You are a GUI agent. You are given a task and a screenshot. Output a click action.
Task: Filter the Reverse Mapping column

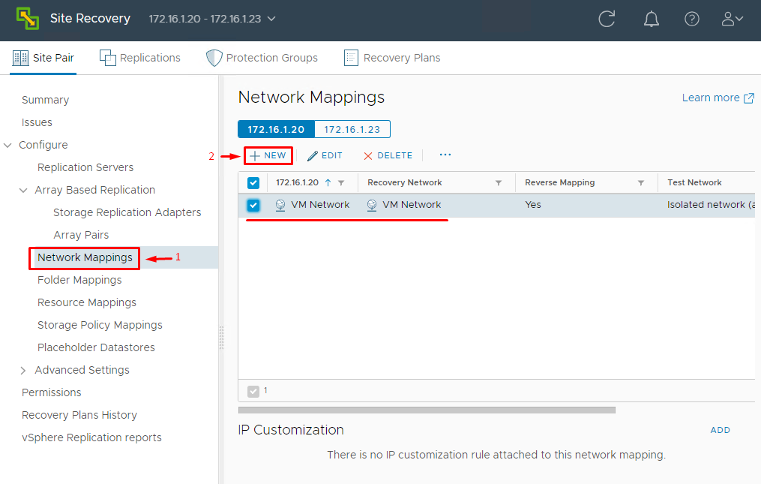pyautogui.click(x=641, y=183)
